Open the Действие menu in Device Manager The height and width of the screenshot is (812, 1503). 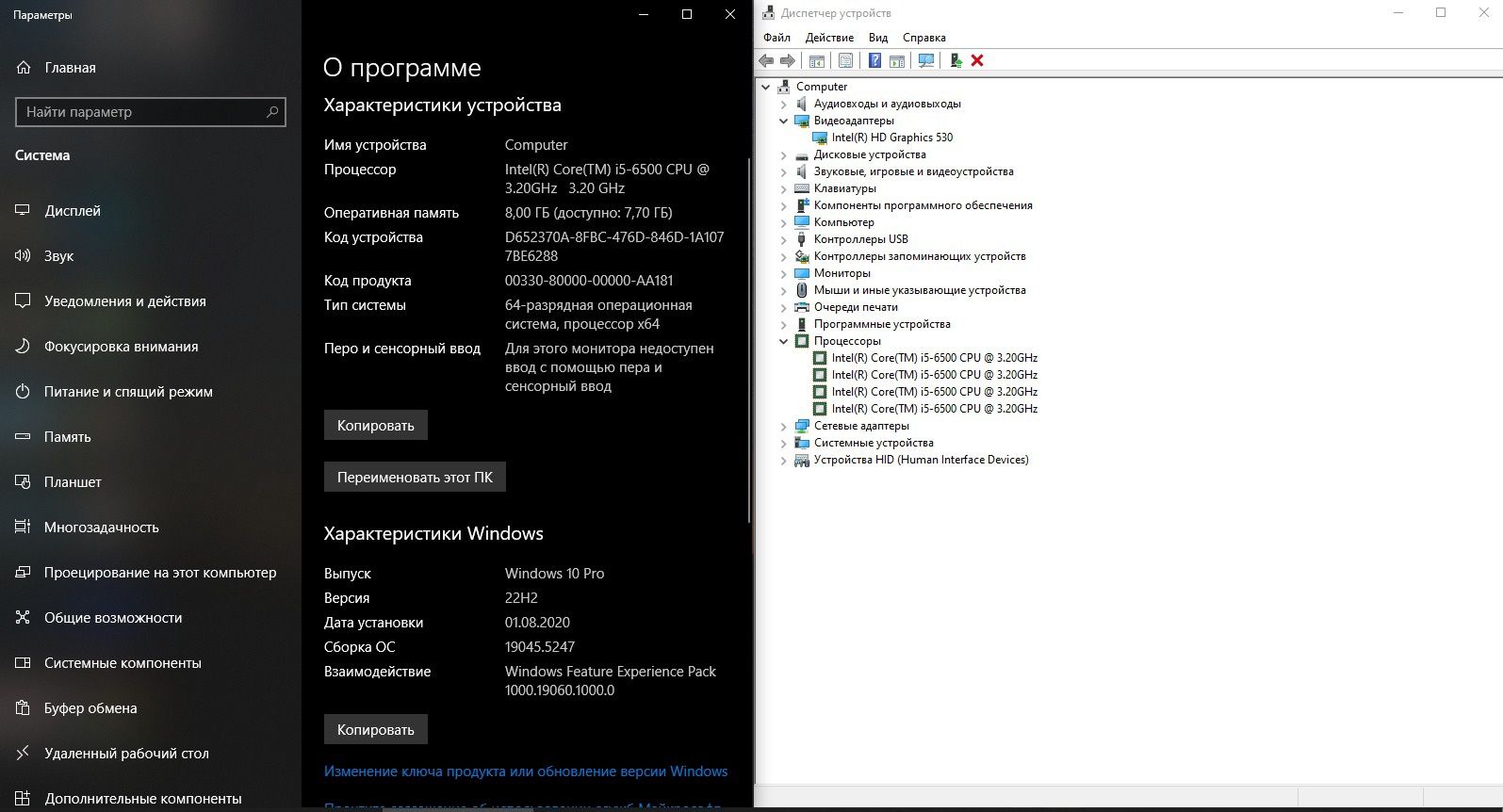(829, 38)
